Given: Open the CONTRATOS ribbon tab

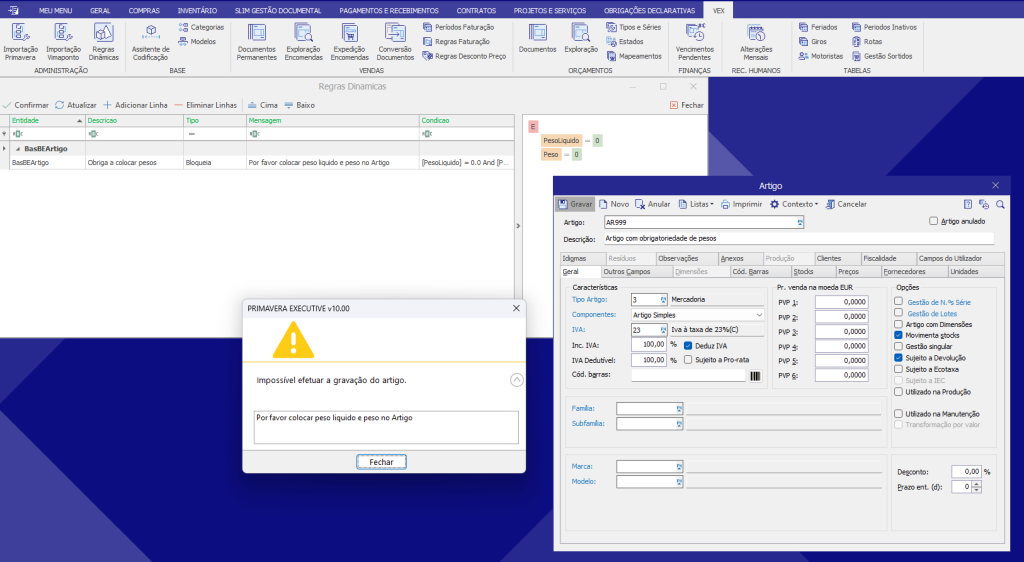Looking at the screenshot, I should (x=476, y=10).
